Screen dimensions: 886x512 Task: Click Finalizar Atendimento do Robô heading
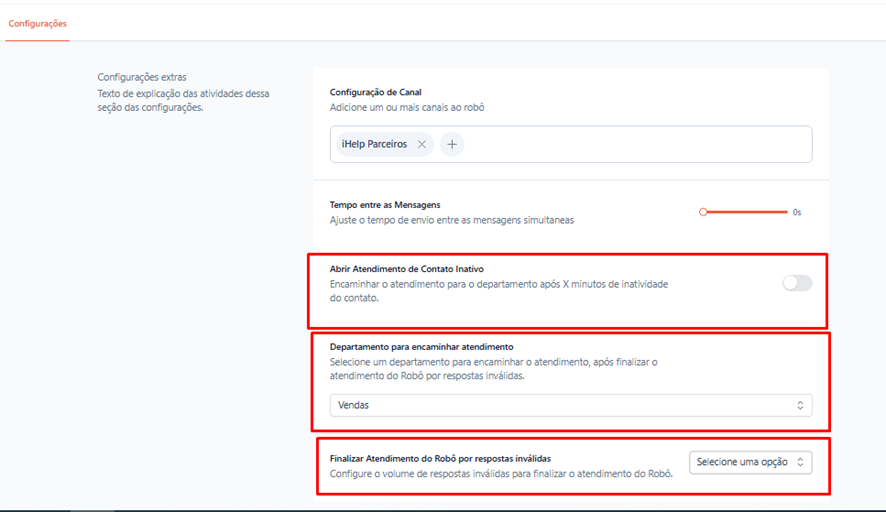point(440,458)
